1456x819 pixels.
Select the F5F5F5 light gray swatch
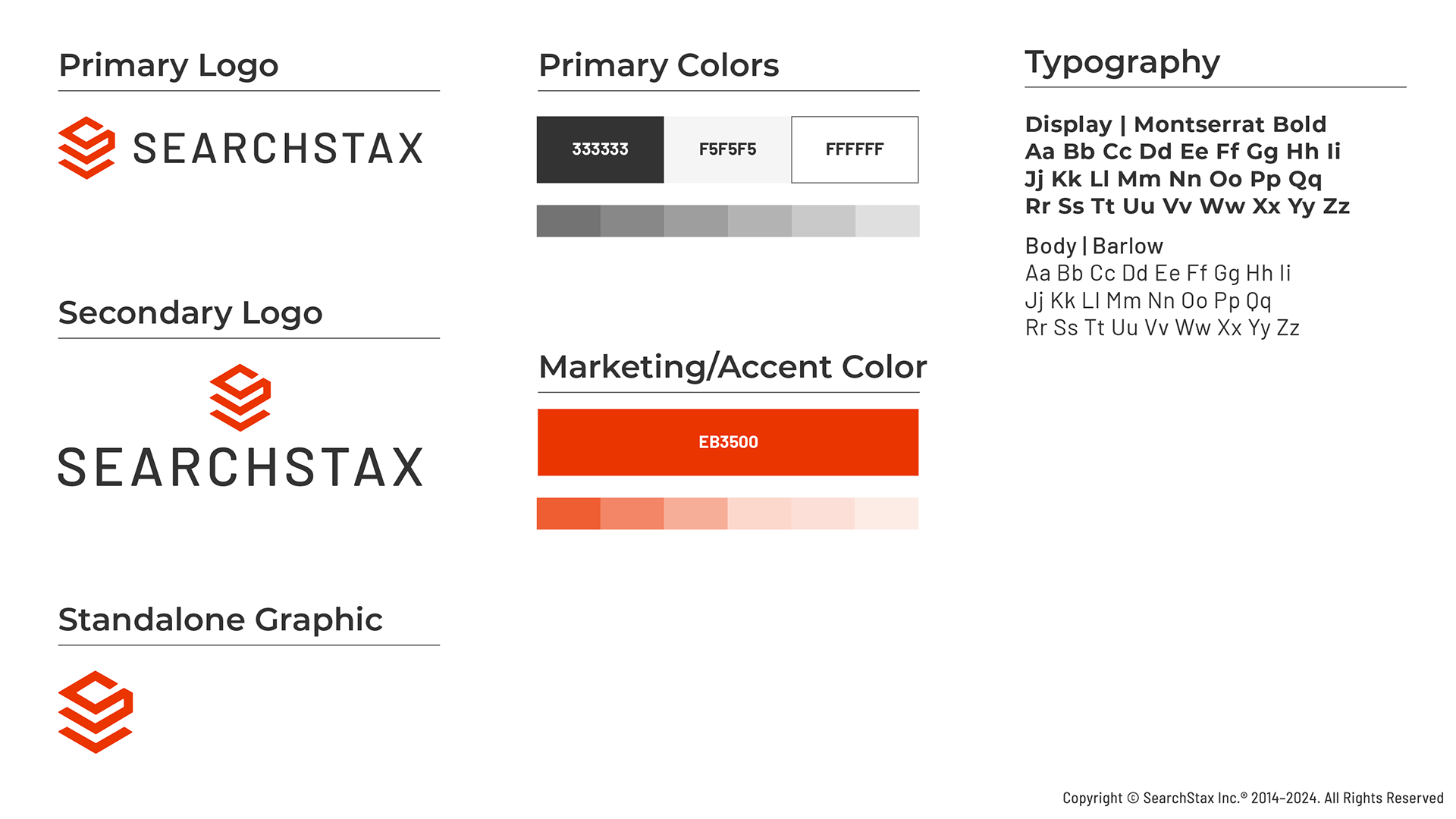(x=727, y=149)
